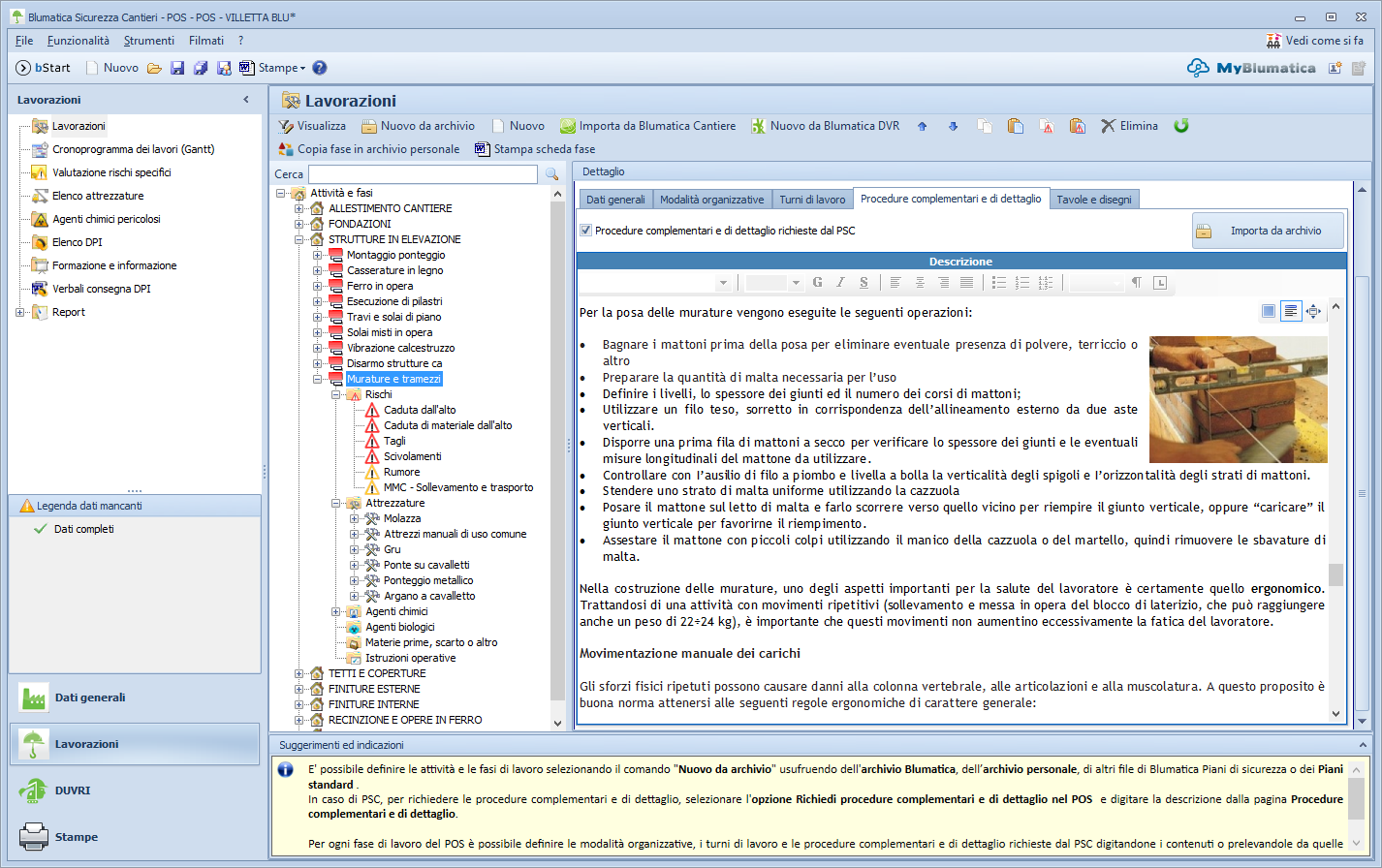Click the green refresh icon
The height and width of the screenshot is (868, 1382).
[x=1181, y=126]
